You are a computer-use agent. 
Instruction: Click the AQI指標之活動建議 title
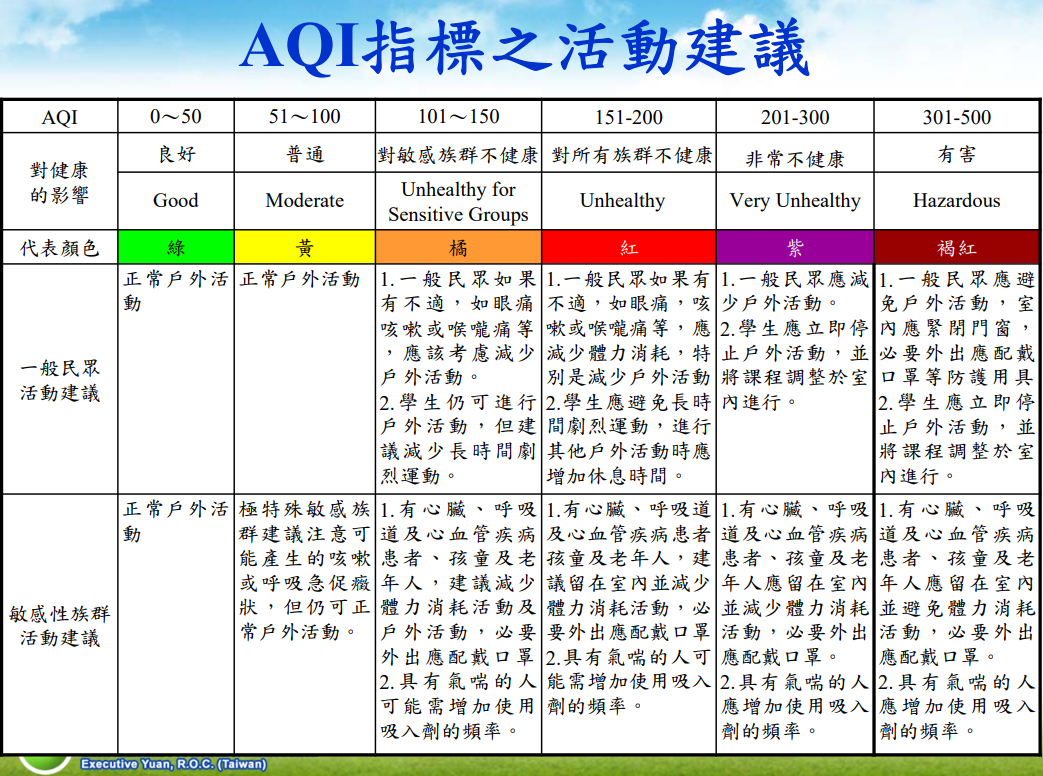tap(524, 48)
